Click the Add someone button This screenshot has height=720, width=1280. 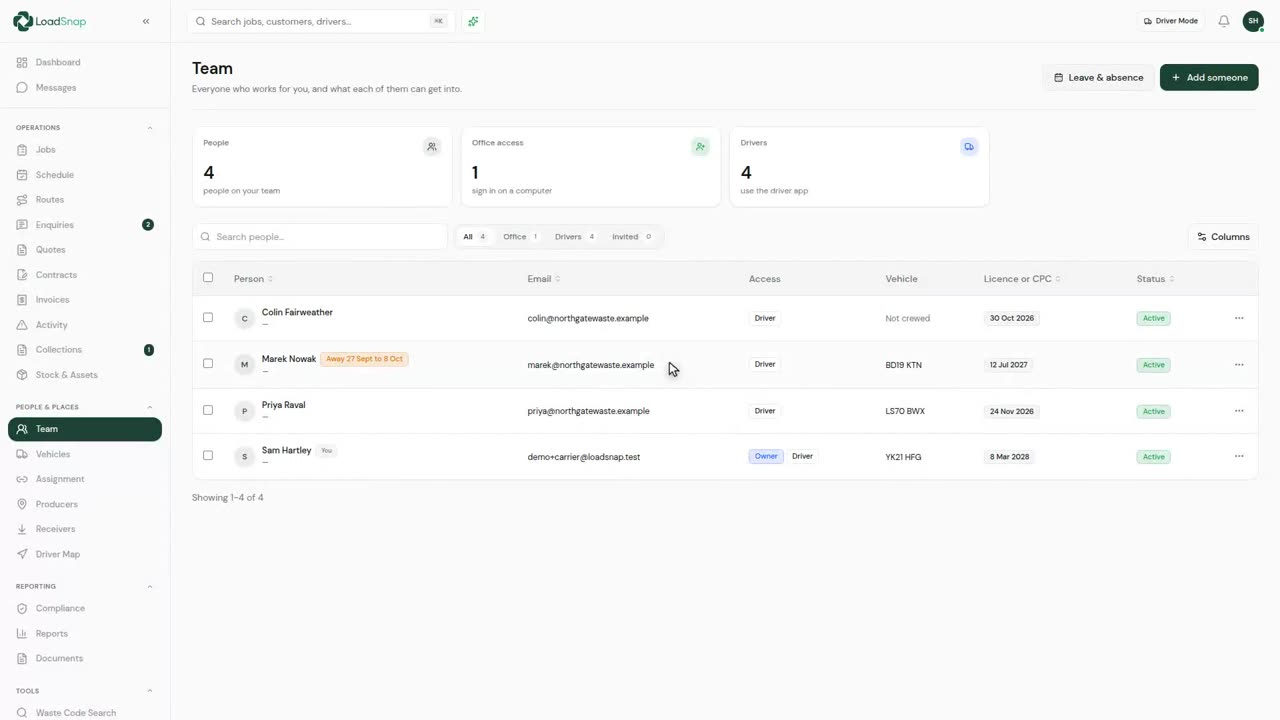click(1209, 77)
